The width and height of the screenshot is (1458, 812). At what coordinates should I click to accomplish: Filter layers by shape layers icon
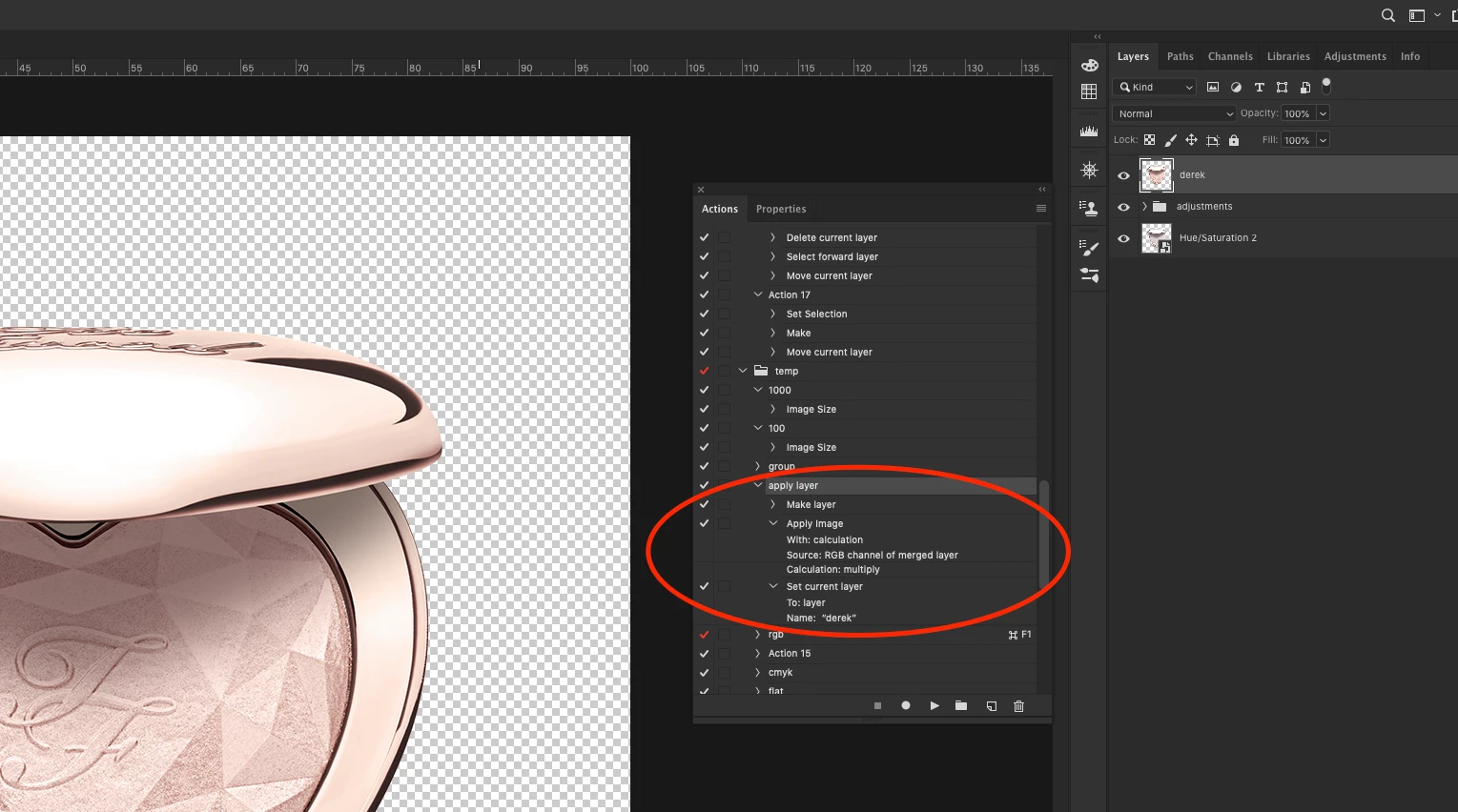coord(1282,87)
